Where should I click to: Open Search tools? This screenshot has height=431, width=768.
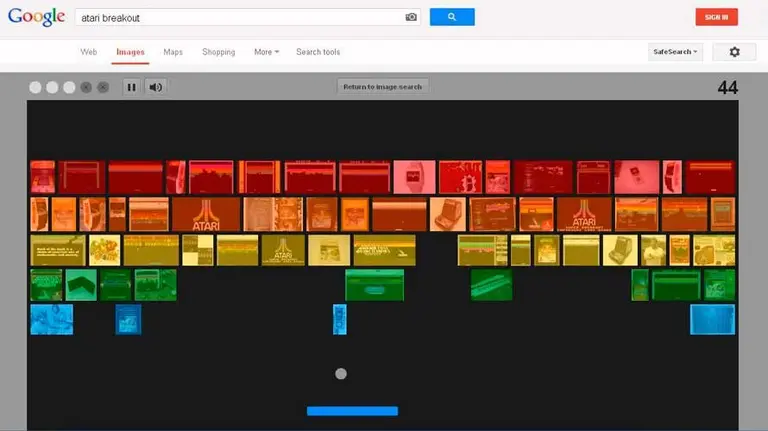[x=318, y=52]
